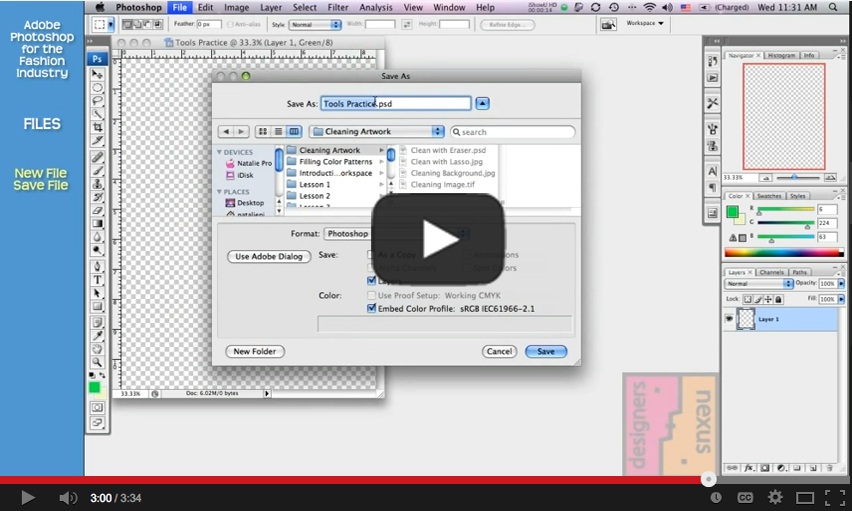
Task: Toggle lock all in Layers panel
Action: click(778, 300)
